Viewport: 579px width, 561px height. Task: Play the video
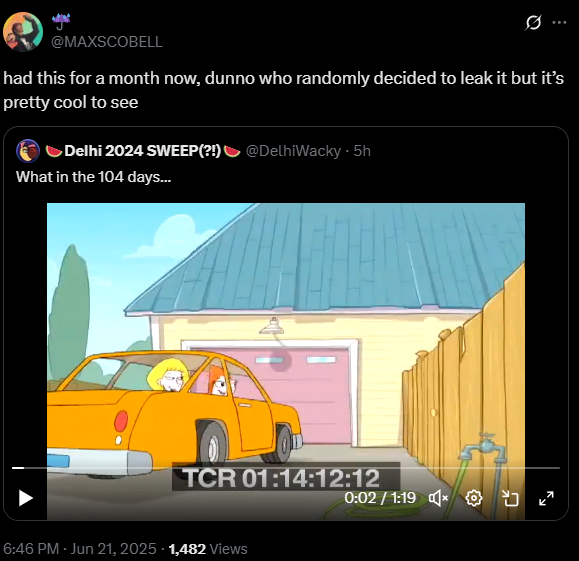[x=25, y=498]
